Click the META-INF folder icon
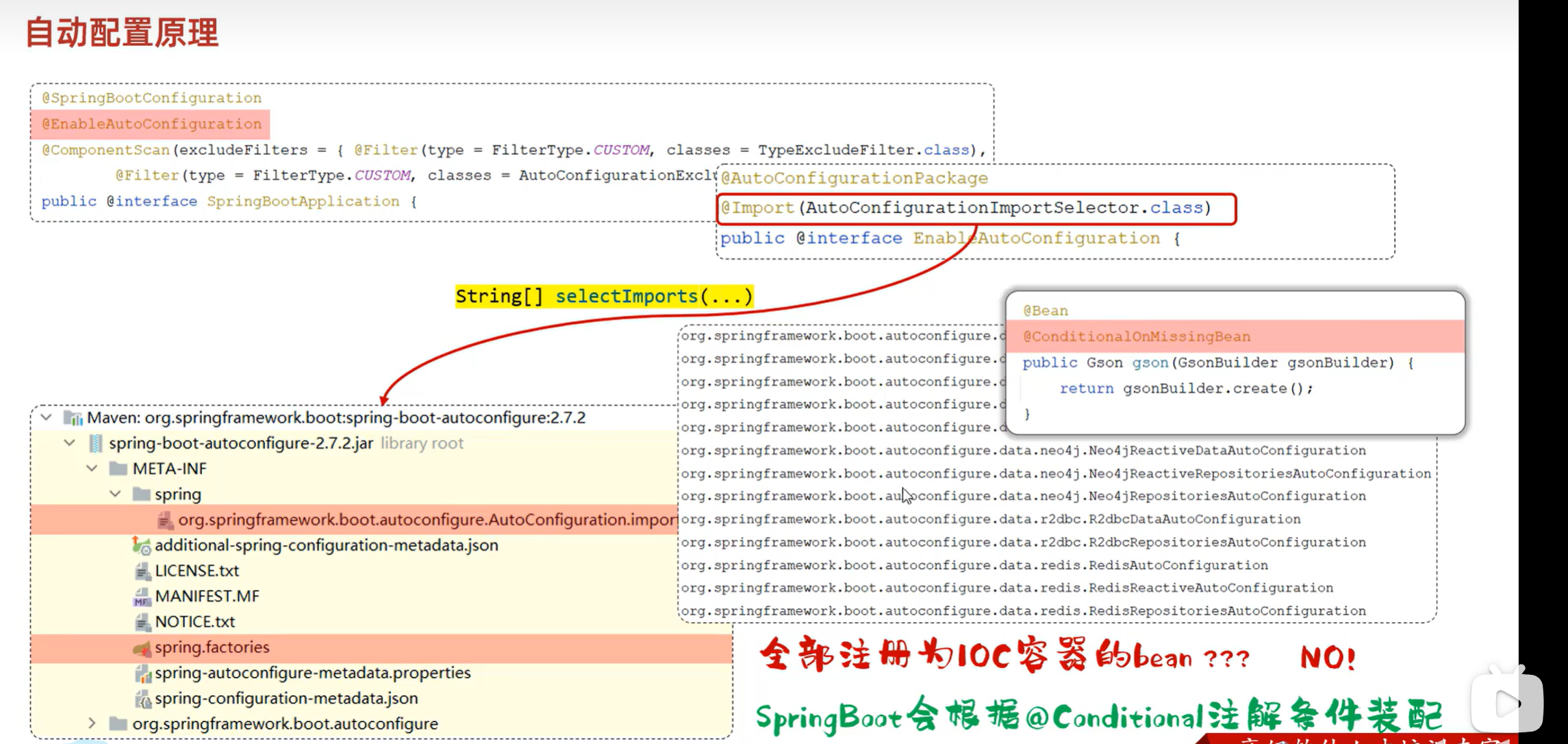This screenshot has height=744, width=1568. point(118,468)
